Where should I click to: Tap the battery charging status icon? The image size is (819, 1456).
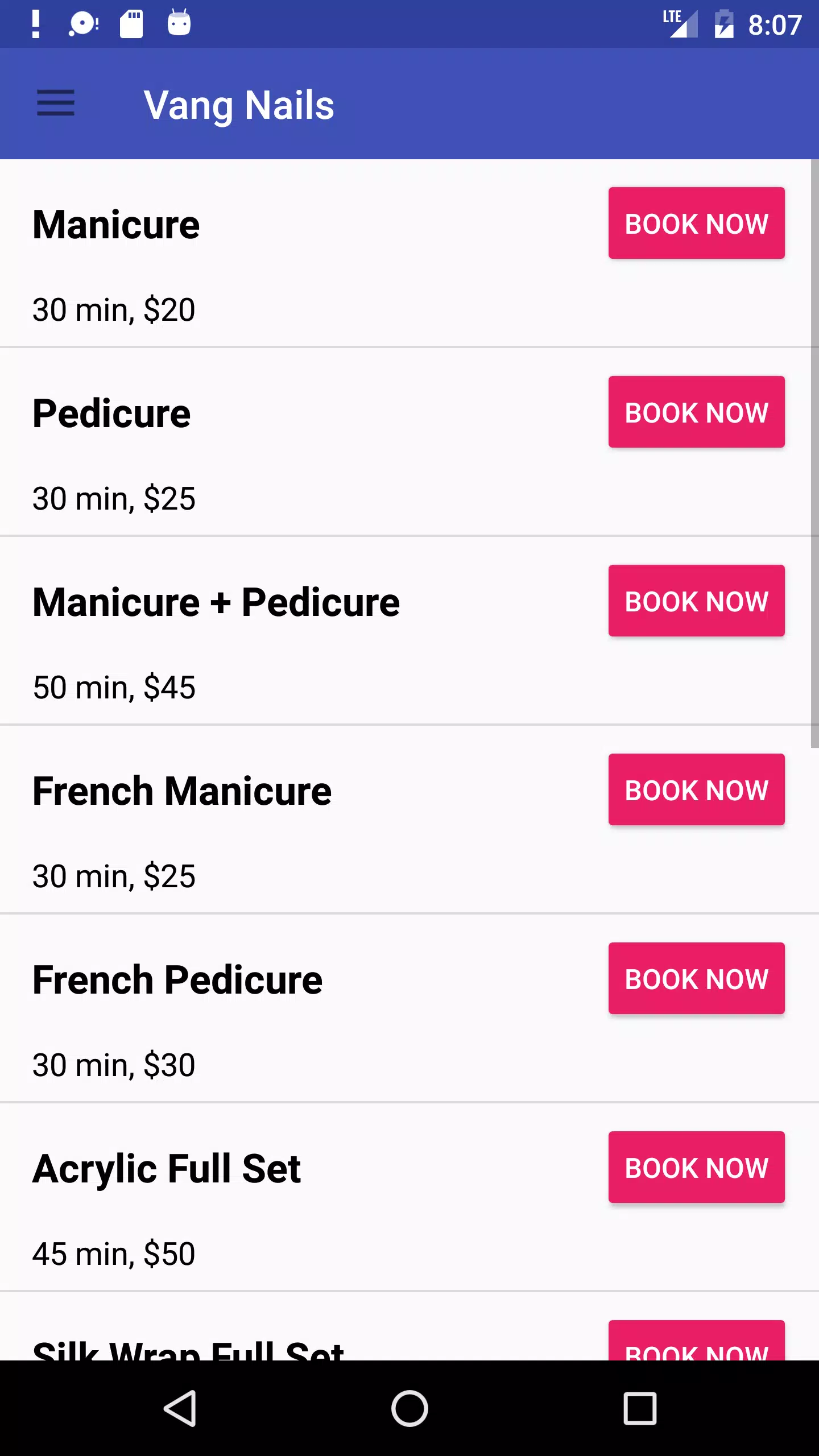[724, 24]
